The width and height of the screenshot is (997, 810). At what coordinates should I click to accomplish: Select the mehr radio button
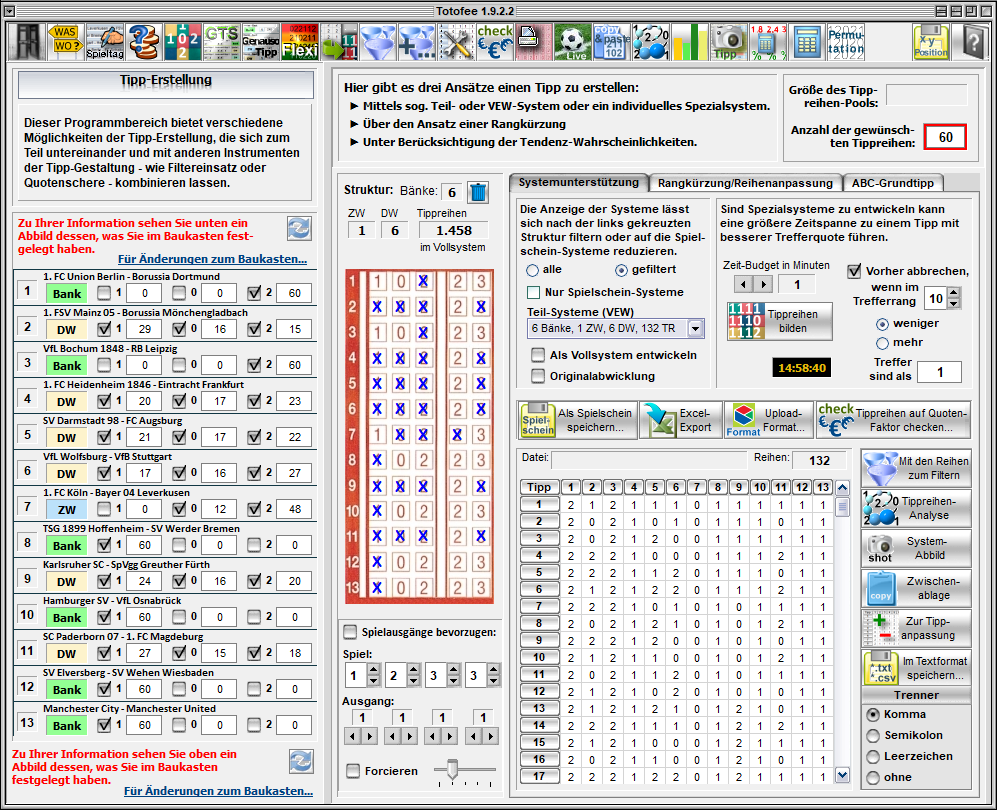click(x=883, y=343)
